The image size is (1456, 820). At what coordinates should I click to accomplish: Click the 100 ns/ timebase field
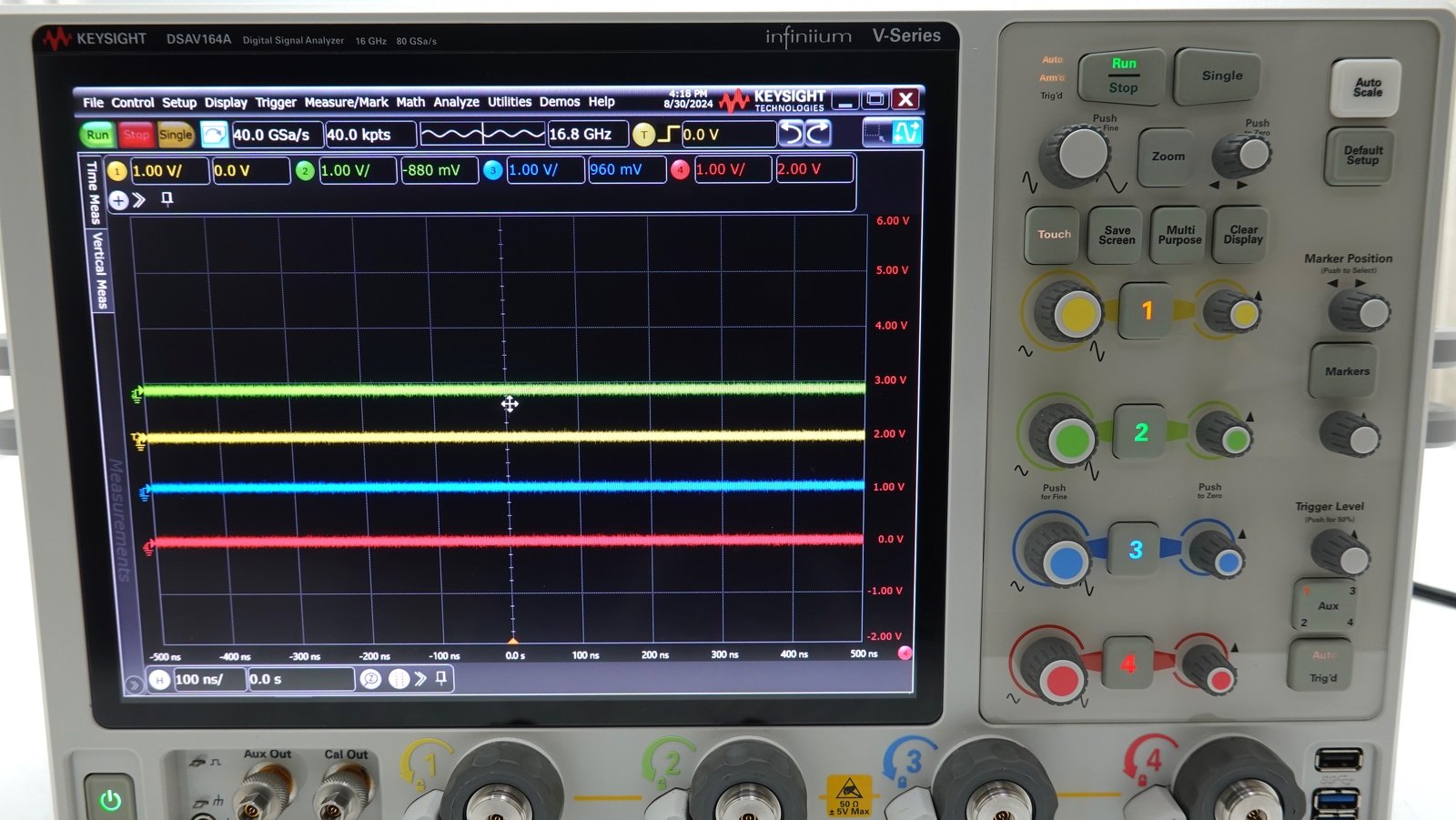[209, 679]
